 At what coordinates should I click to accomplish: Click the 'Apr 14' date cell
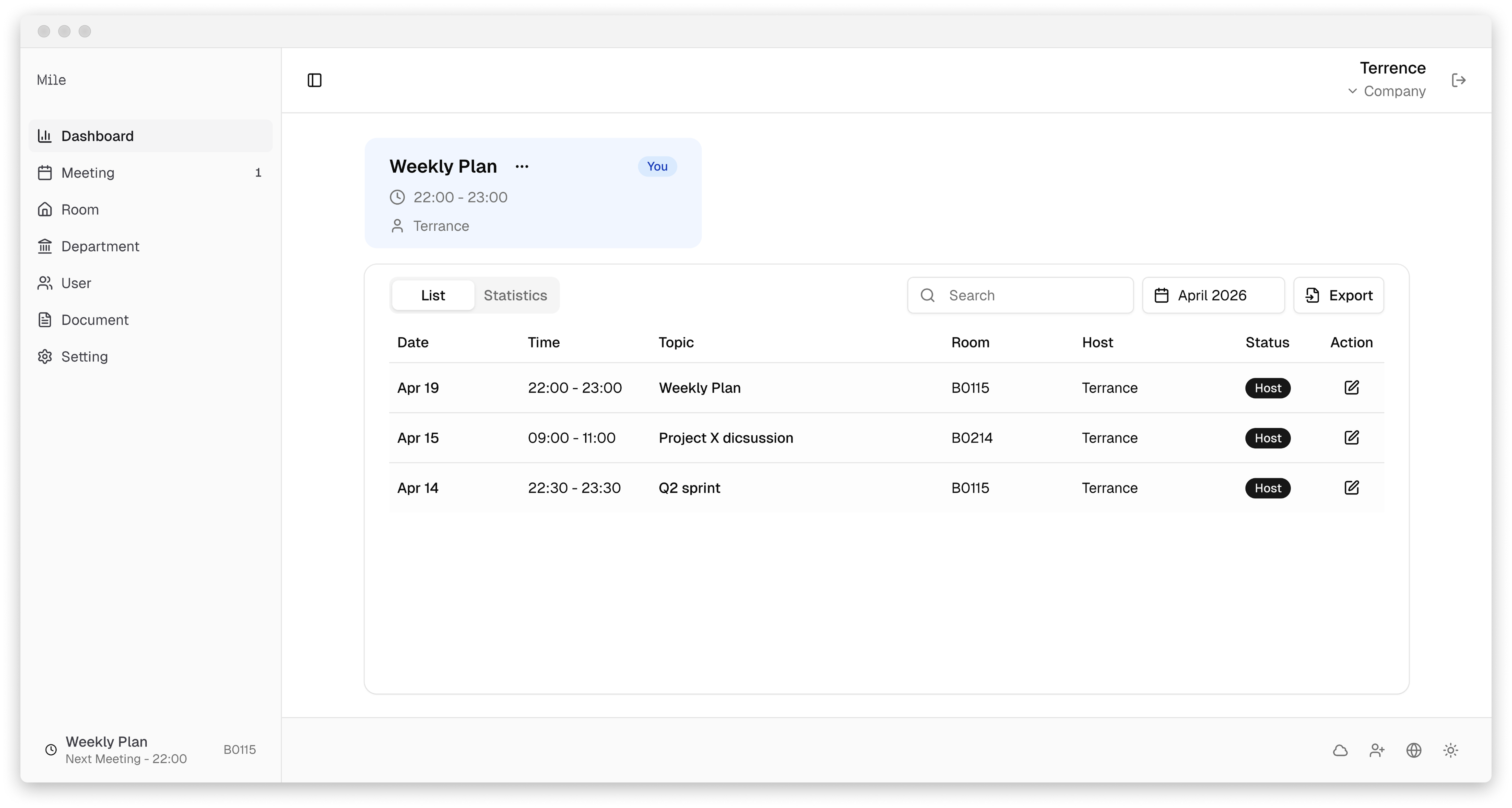tap(418, 488)
